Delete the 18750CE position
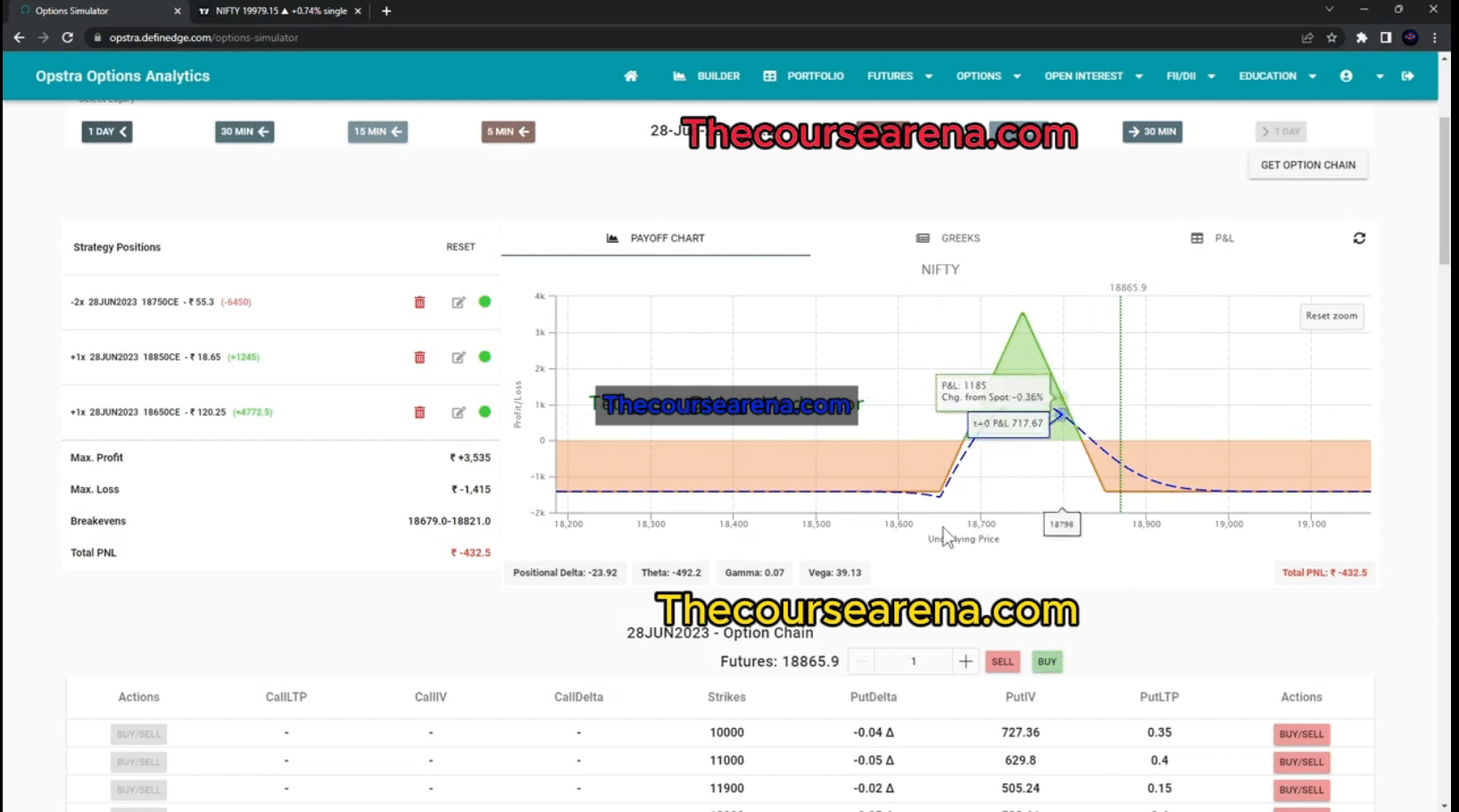The width and height of the screenshot is (1459, 812). point(419,302)
